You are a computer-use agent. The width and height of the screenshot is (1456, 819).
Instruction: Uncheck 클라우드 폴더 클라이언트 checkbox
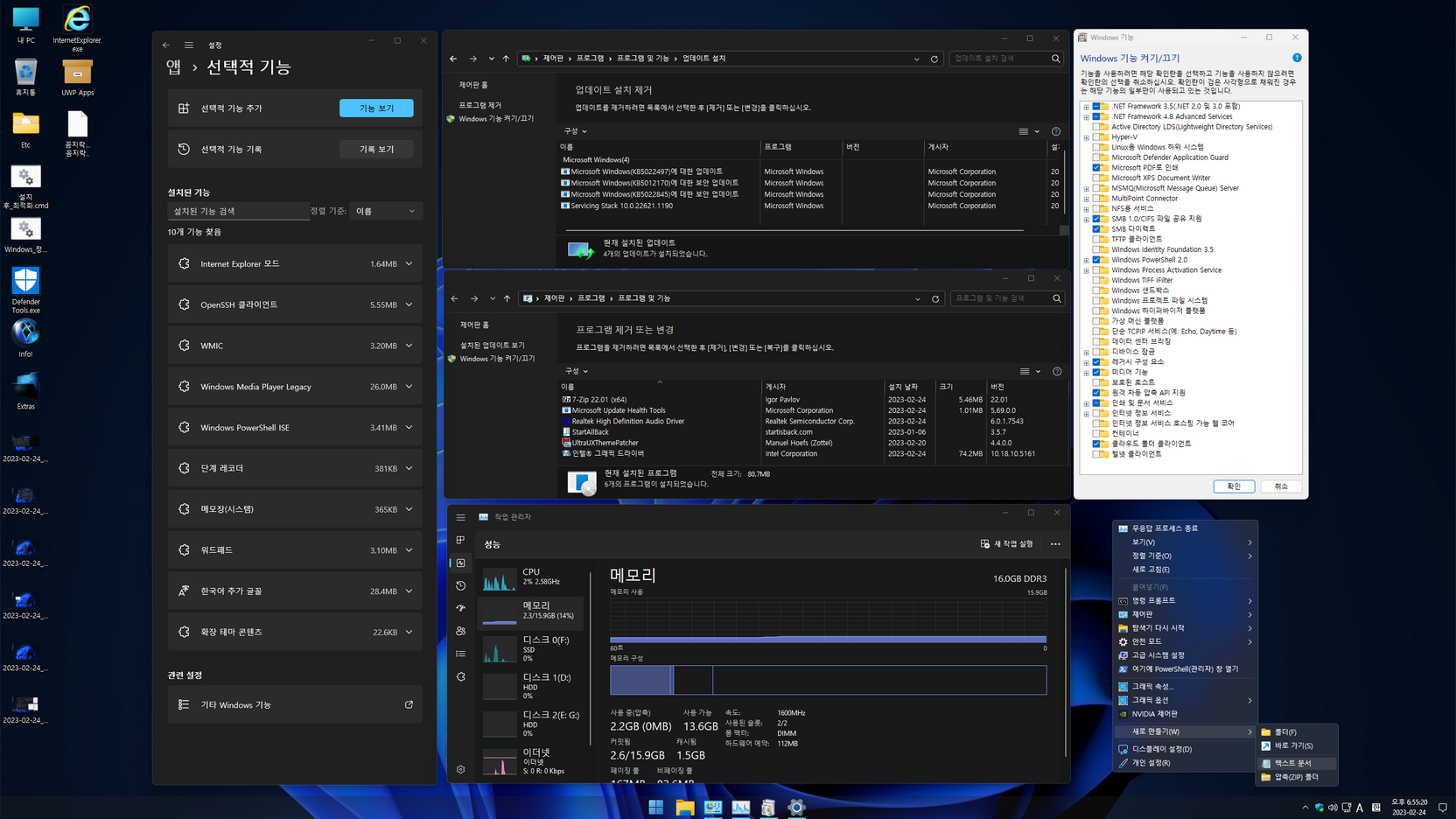click(x=1095, y=444)
